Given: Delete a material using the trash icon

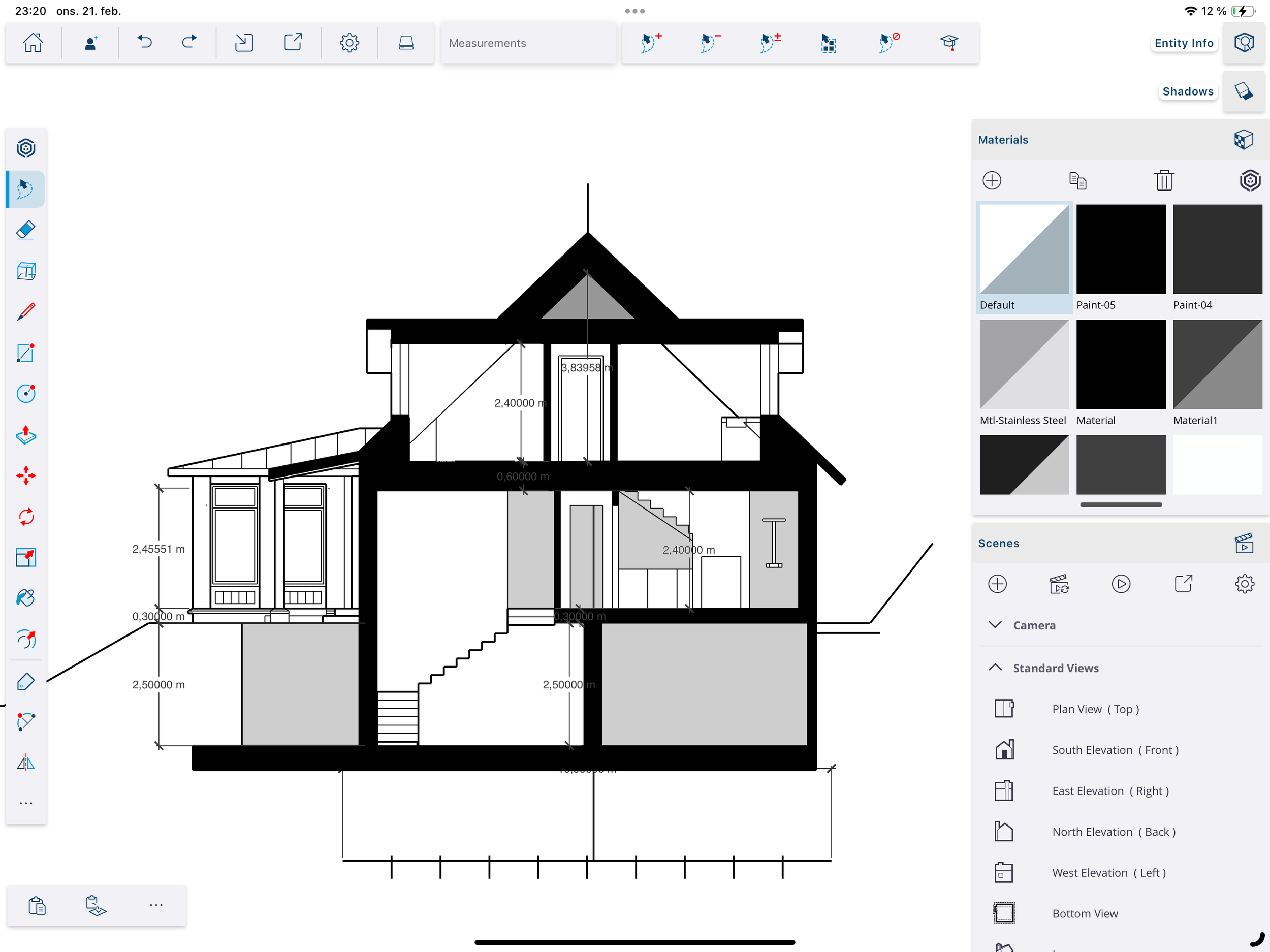Looking at the screenshot, I should [1164, 180].
